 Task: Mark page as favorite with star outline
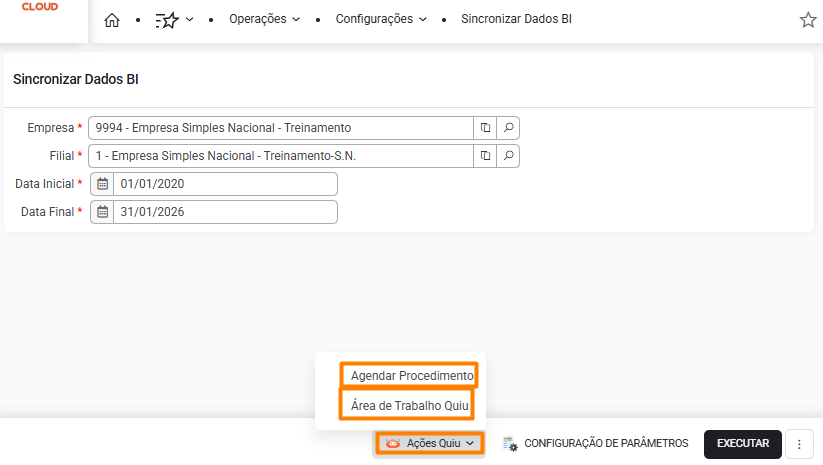pyautogui.click(x=808, y=20)
